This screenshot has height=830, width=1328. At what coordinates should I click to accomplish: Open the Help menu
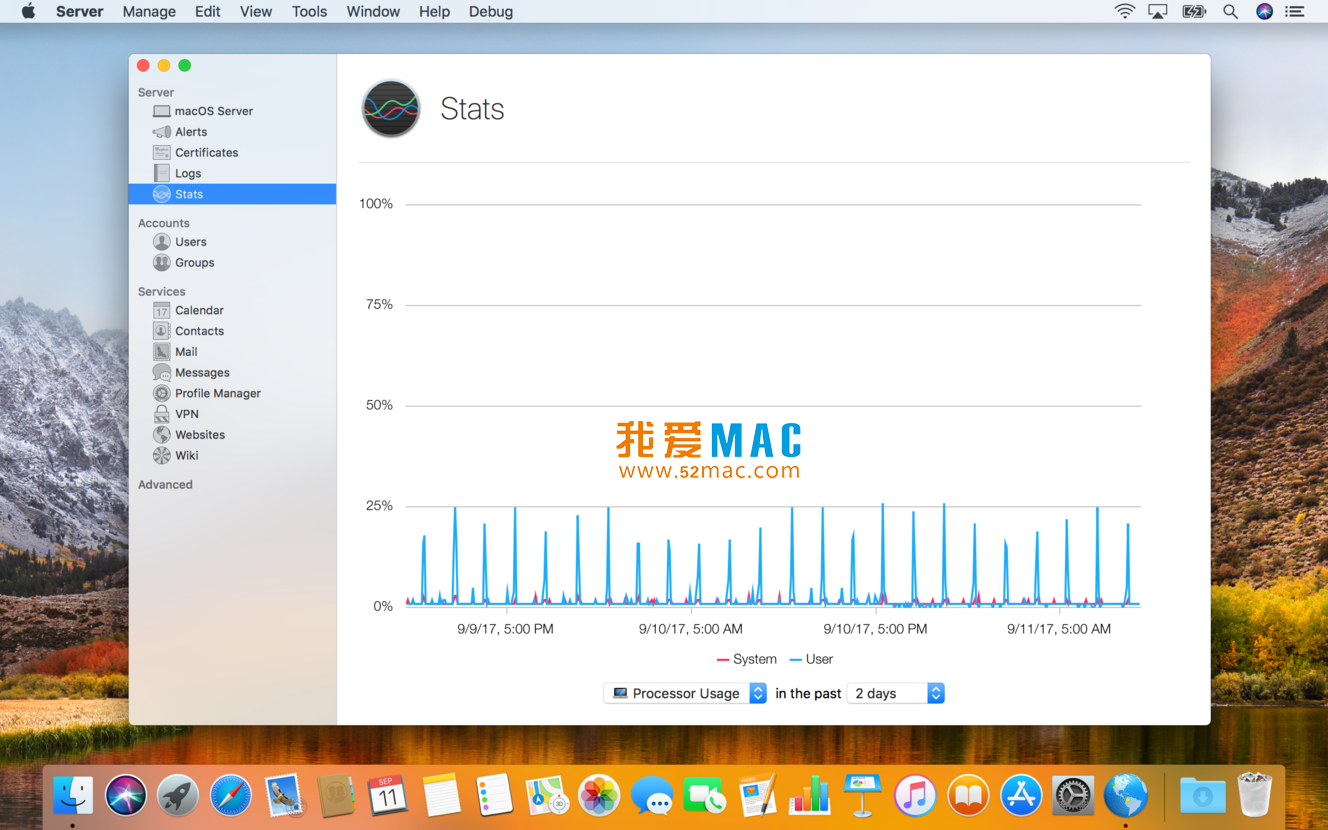click(434, 11)
